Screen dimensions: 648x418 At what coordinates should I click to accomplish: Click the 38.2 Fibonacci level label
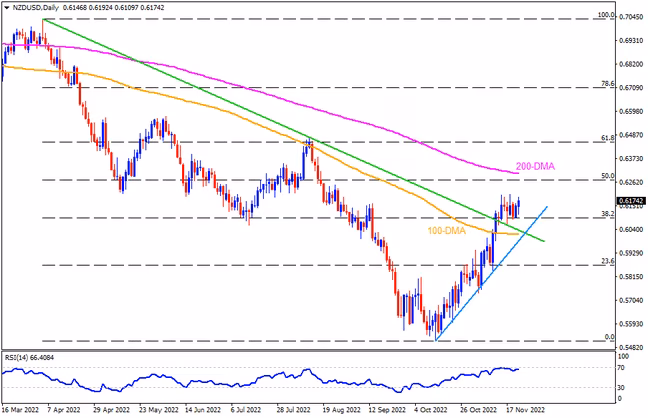coord(608,214)
